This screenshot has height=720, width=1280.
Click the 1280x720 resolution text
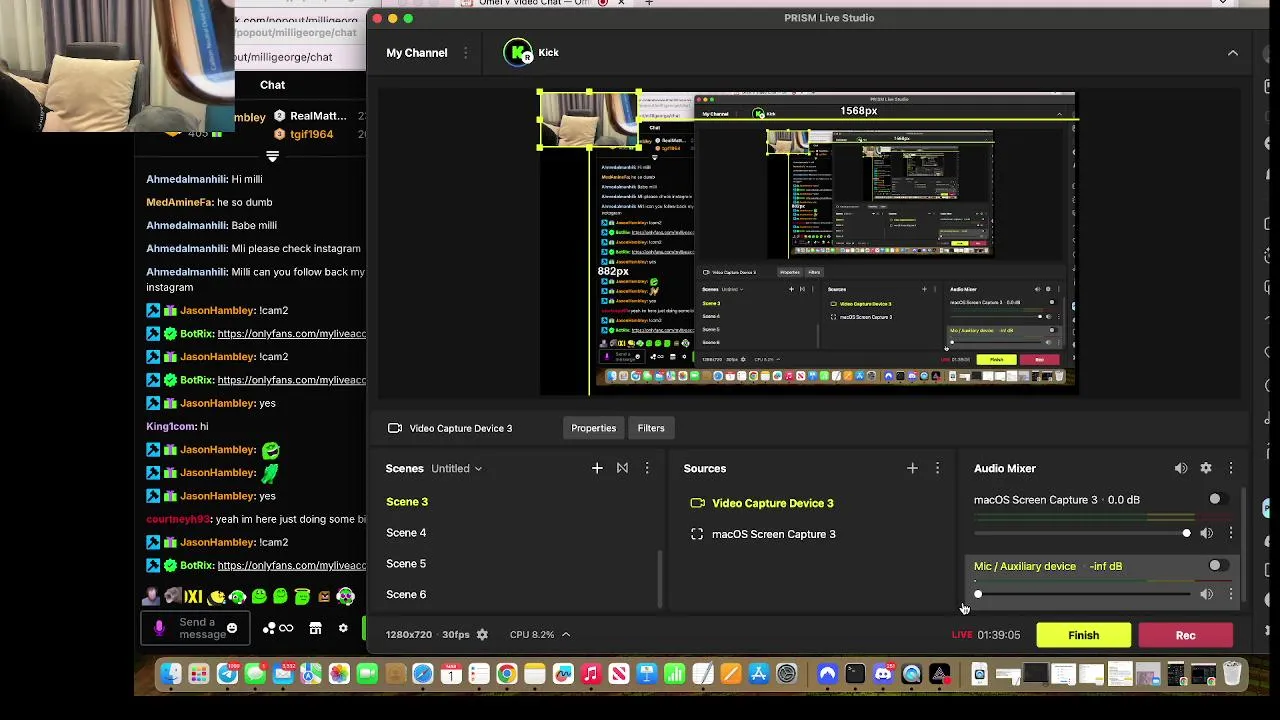(409, 635)
